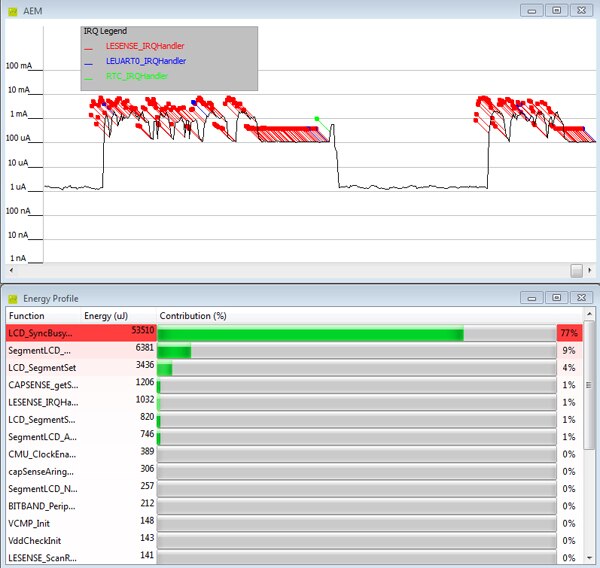Click the AEM window title icon
This screenshot has height=568, width=600.
coord(12,9)
